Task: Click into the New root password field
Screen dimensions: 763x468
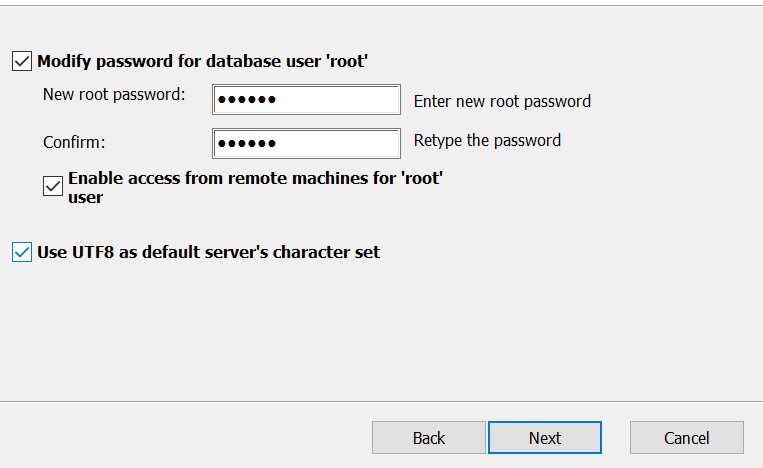Action: point(307,100)
